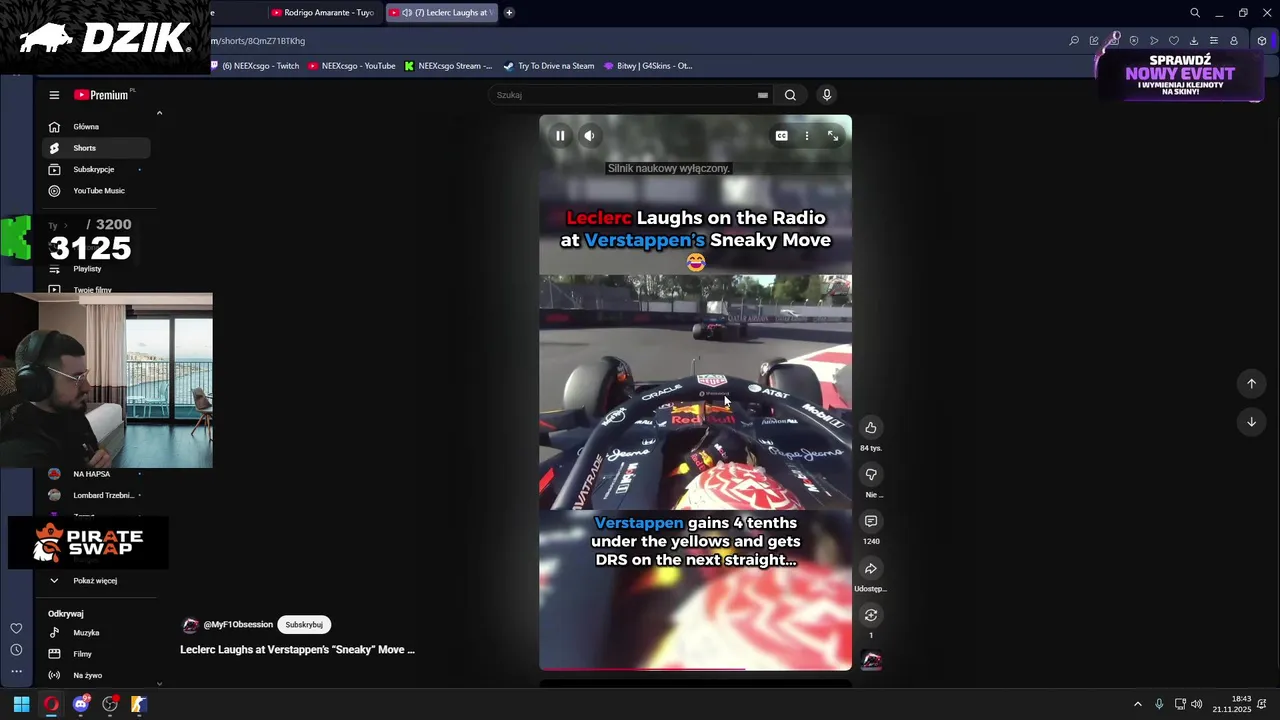
Task: Open NEEXcsgo Twitch bookmark
Action: coord(254,66)
